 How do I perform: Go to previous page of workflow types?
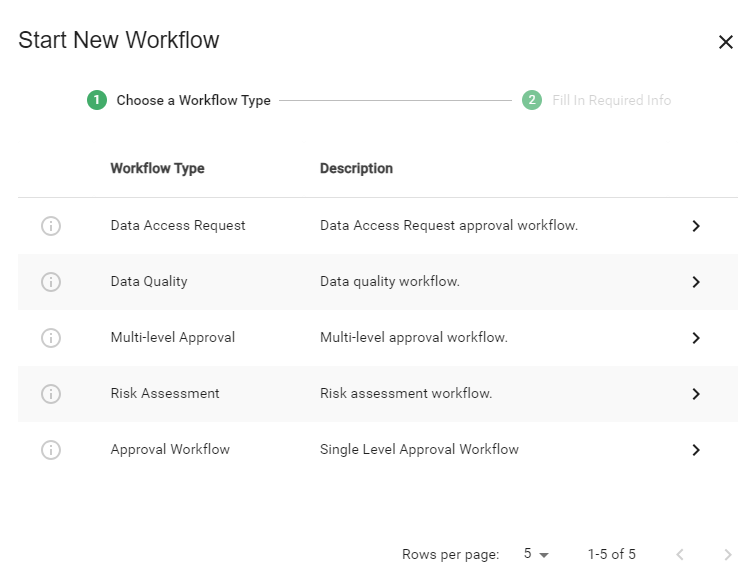[x=680, y=555]
